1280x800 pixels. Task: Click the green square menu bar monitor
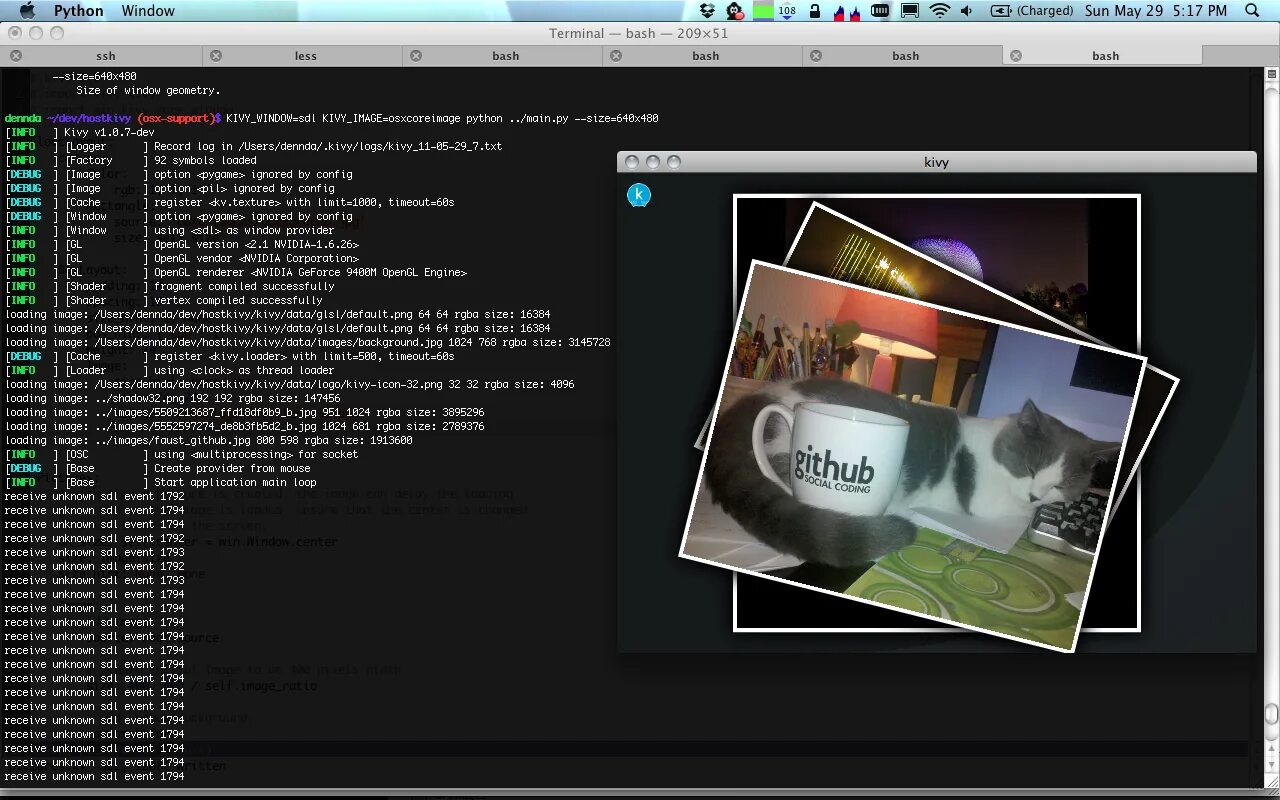(763, 11)
